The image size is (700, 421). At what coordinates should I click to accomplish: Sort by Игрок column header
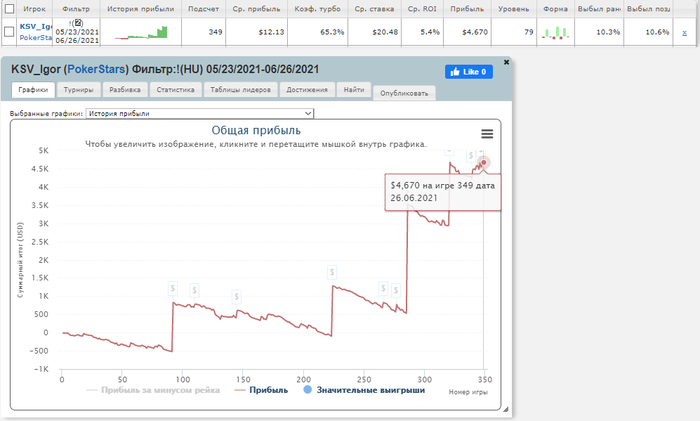click(x=34, y=8)
